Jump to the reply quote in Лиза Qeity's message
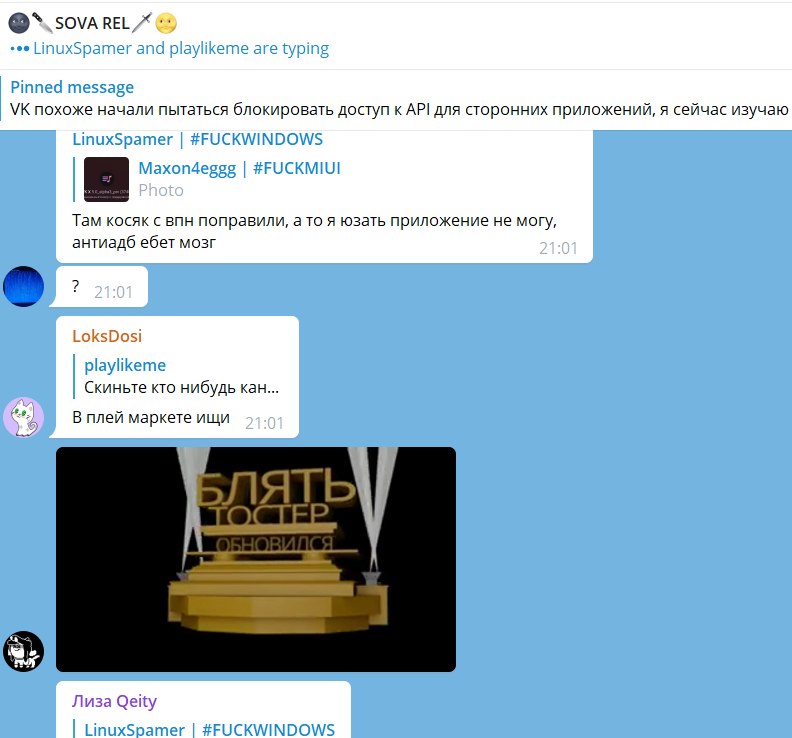This screenshot has height=738, width=792. [209, 729]
